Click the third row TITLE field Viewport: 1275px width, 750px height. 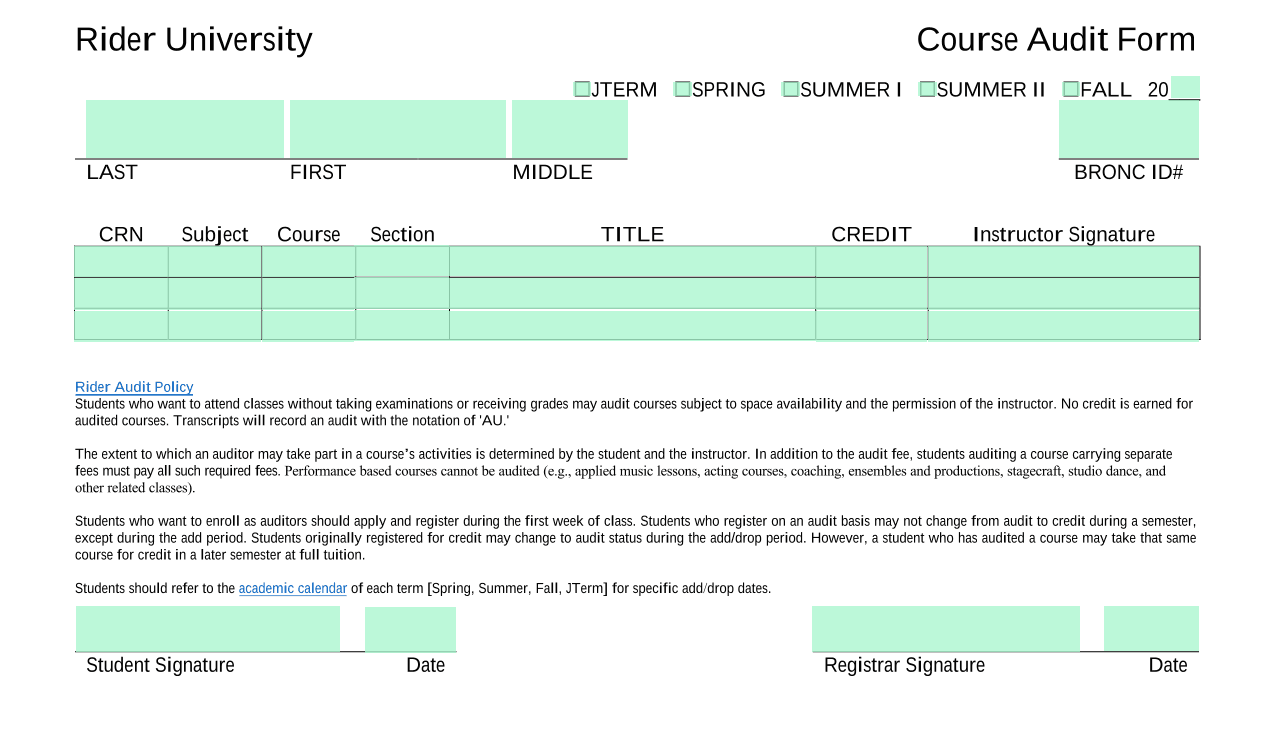pyautogui.click(x=633, y=325)
